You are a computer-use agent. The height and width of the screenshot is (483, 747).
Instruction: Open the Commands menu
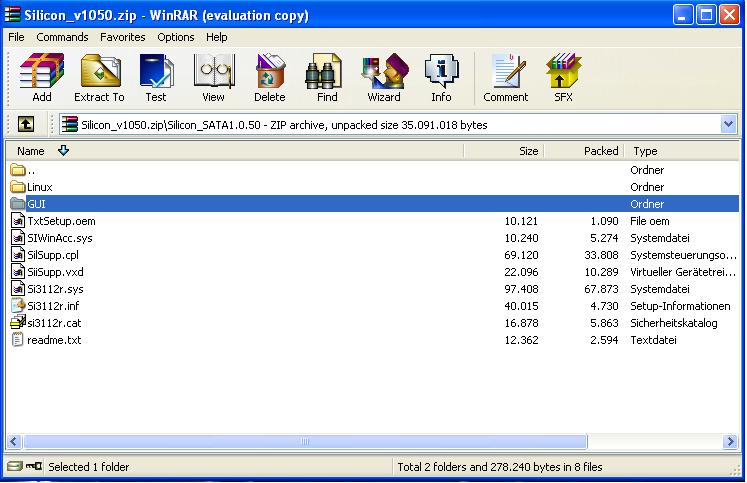coord(62,37)
